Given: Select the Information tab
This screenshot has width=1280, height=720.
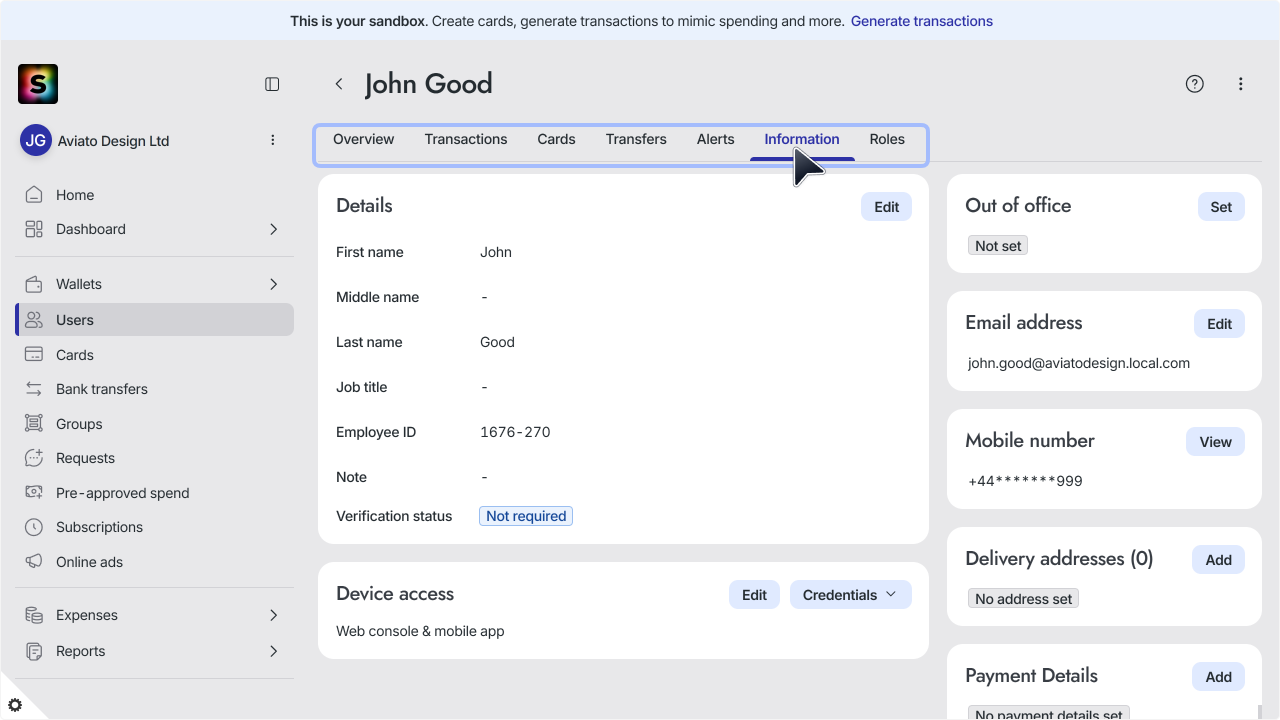Looking at the screenshot, I should pyautogui.click(x=802, y=139).
